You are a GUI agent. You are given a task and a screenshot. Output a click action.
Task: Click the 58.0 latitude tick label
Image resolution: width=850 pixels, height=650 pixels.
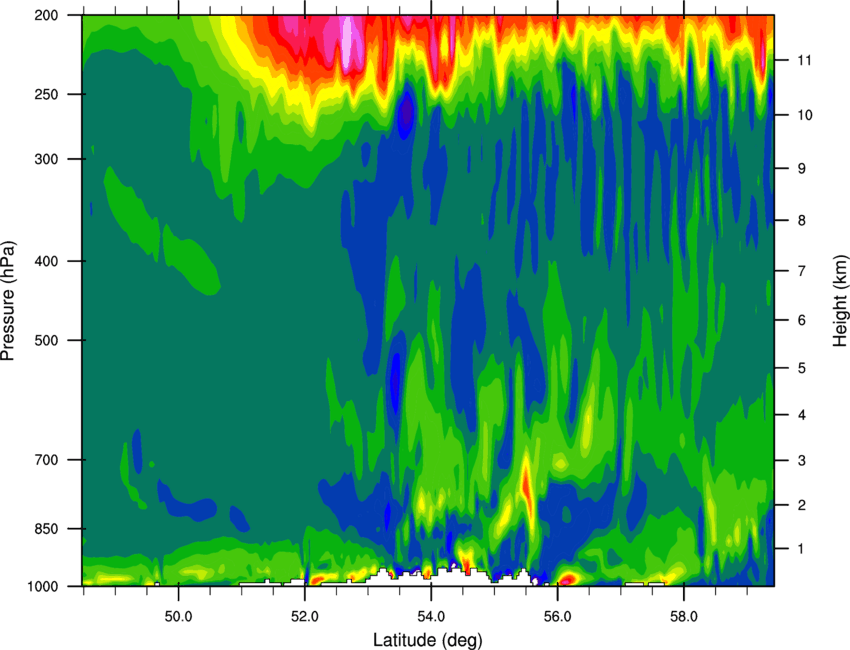pos(684,617)
